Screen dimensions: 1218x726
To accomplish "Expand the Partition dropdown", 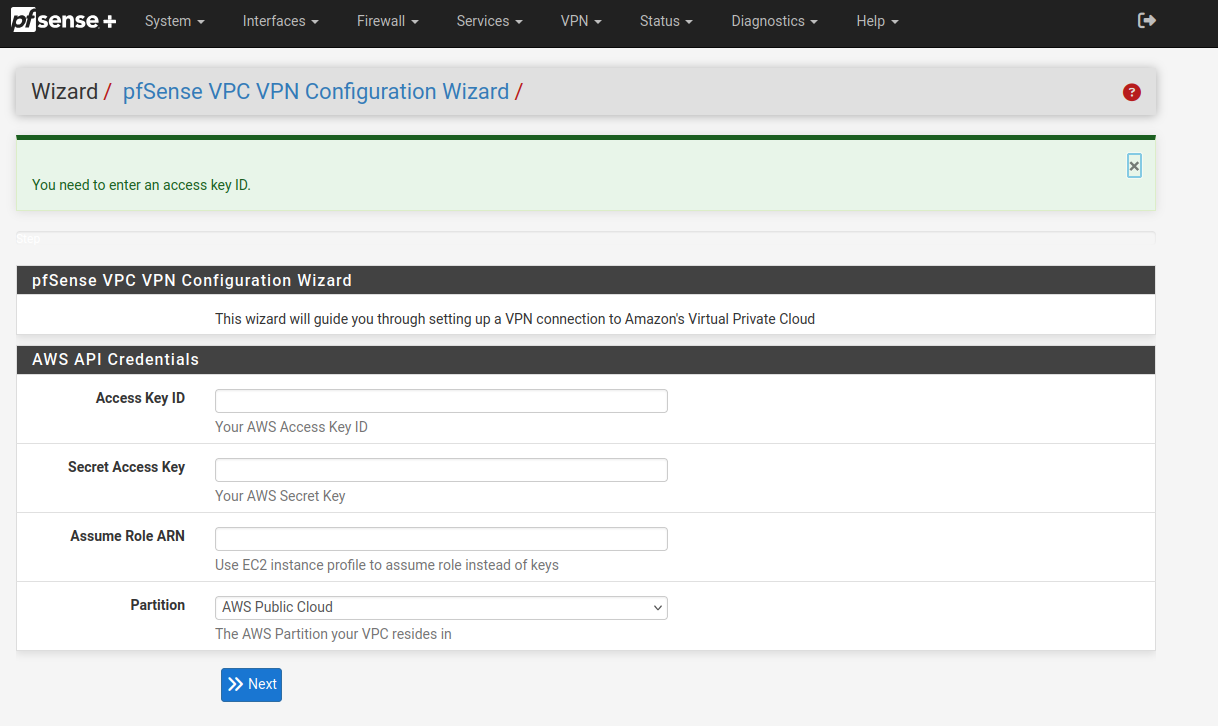I will coord(441,608).
